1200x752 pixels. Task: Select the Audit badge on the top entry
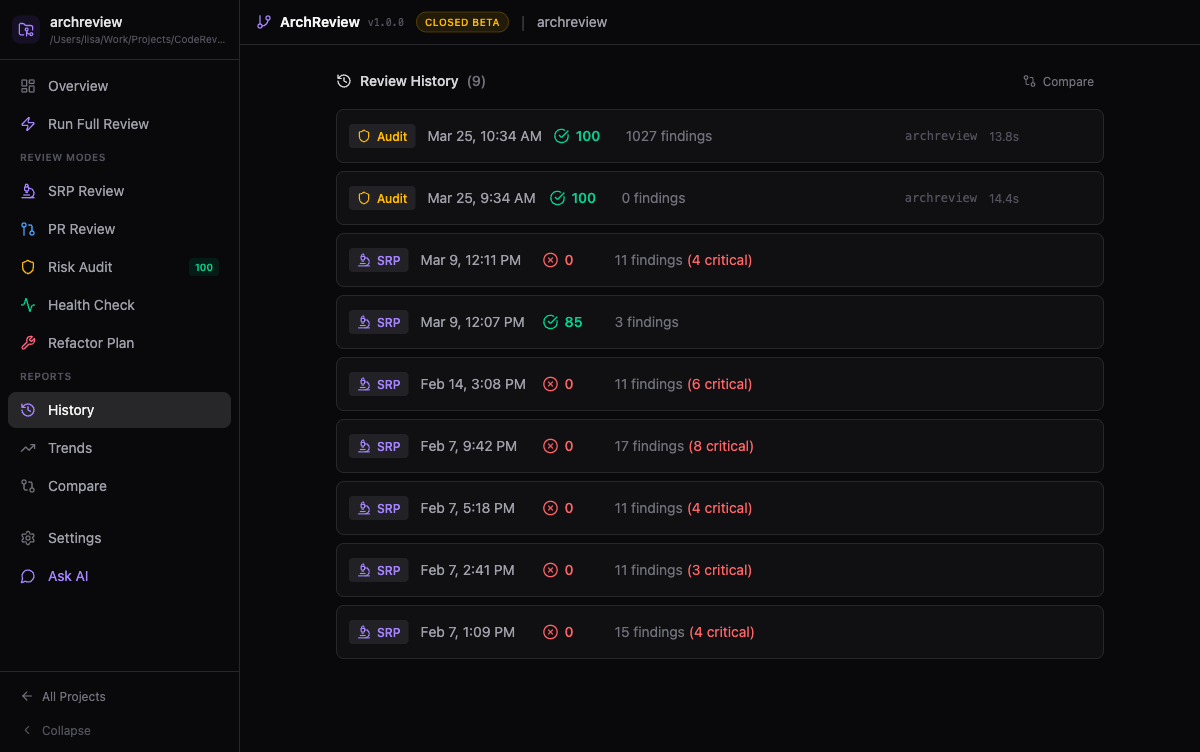tap(382, 135)
